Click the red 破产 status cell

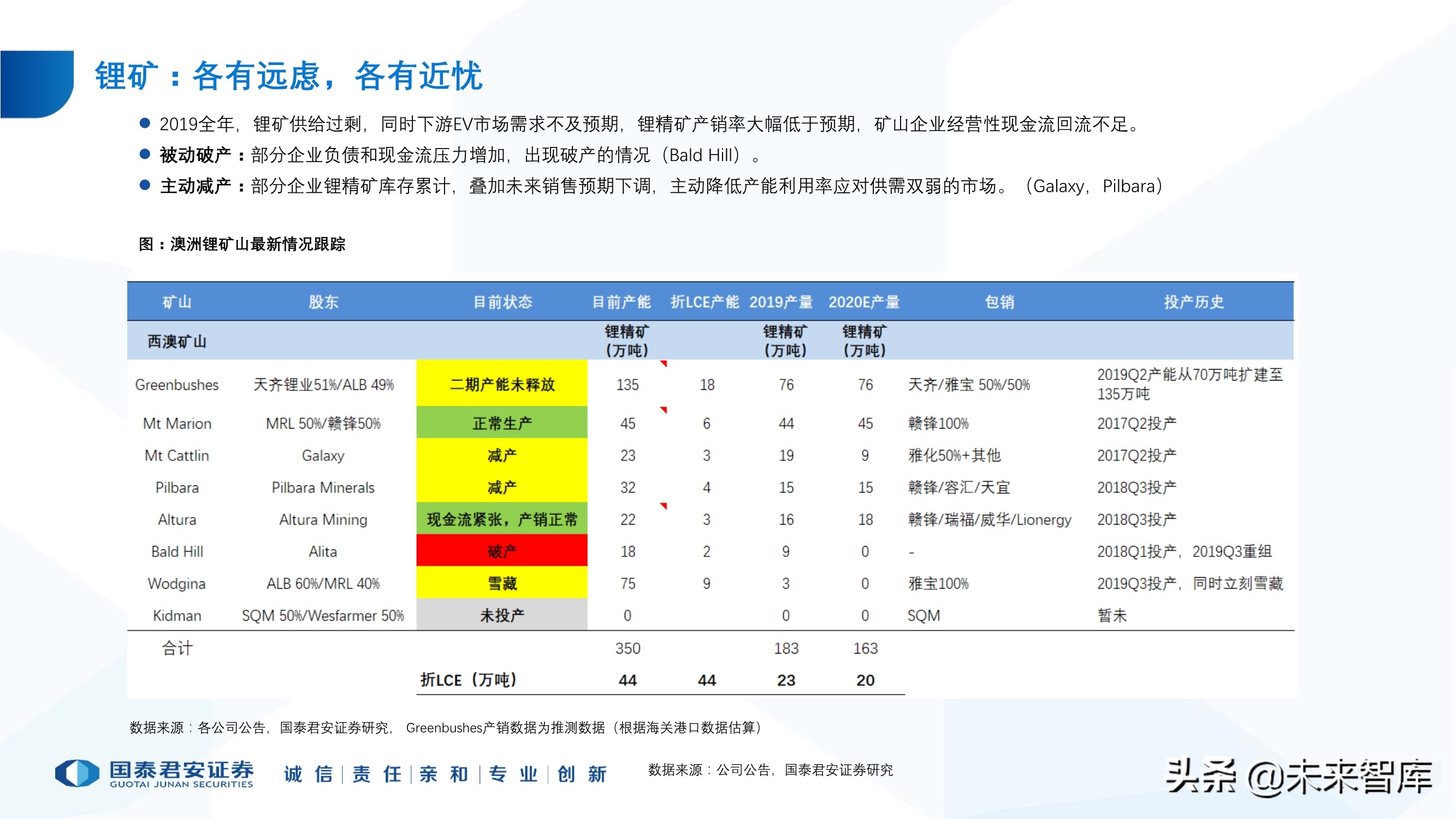click(x=502, y=550)
